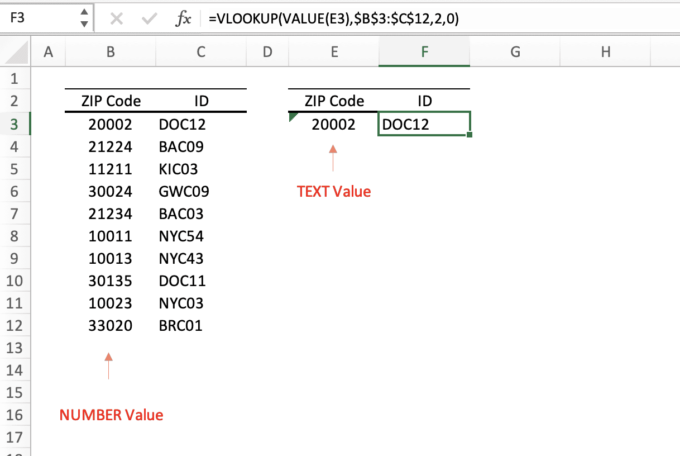680x456 pixels.
Task: Select cell E3 containing text value 20002
Action: pos(332,123)
